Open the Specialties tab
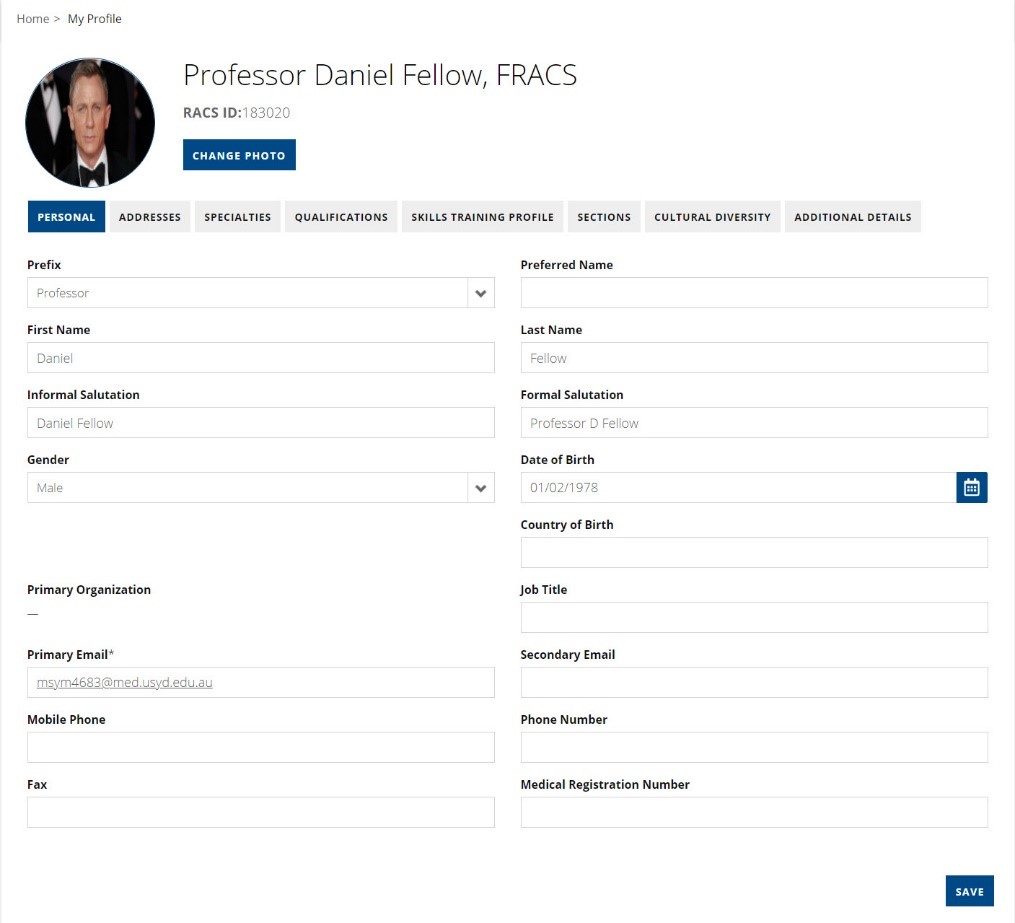 238,217
